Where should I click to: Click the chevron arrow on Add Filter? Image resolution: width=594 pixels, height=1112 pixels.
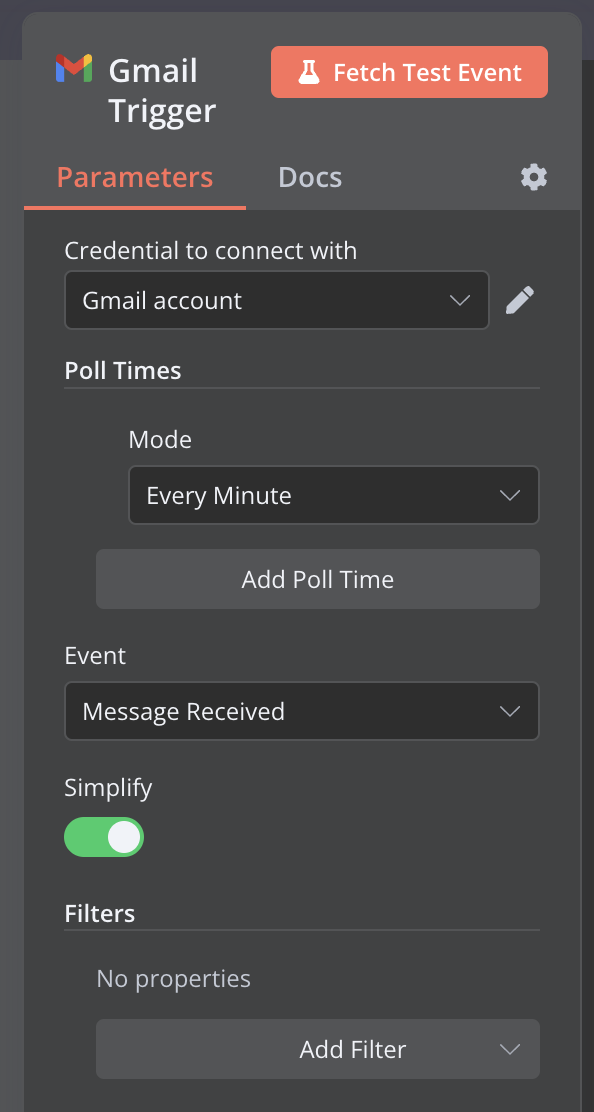pyautogui.click(x=510, y=1050)
